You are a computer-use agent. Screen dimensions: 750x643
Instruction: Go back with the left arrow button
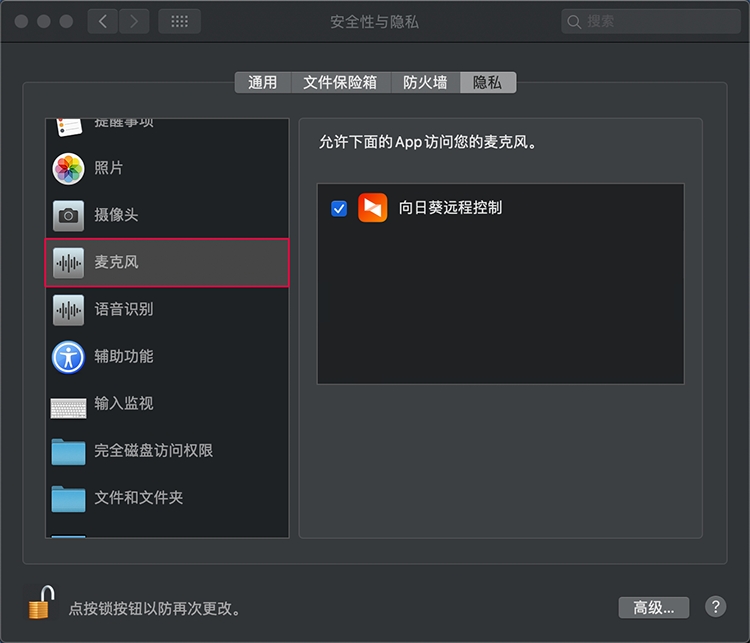103,21
